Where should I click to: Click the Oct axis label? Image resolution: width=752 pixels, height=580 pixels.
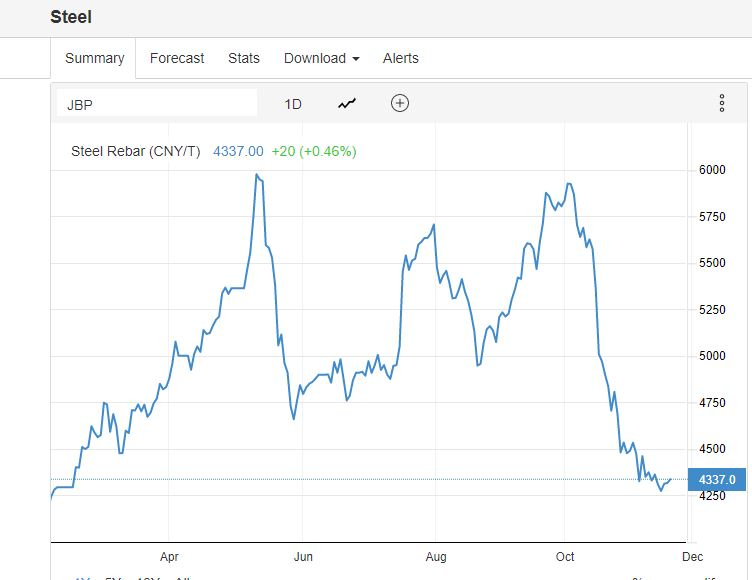coord(565,556)
